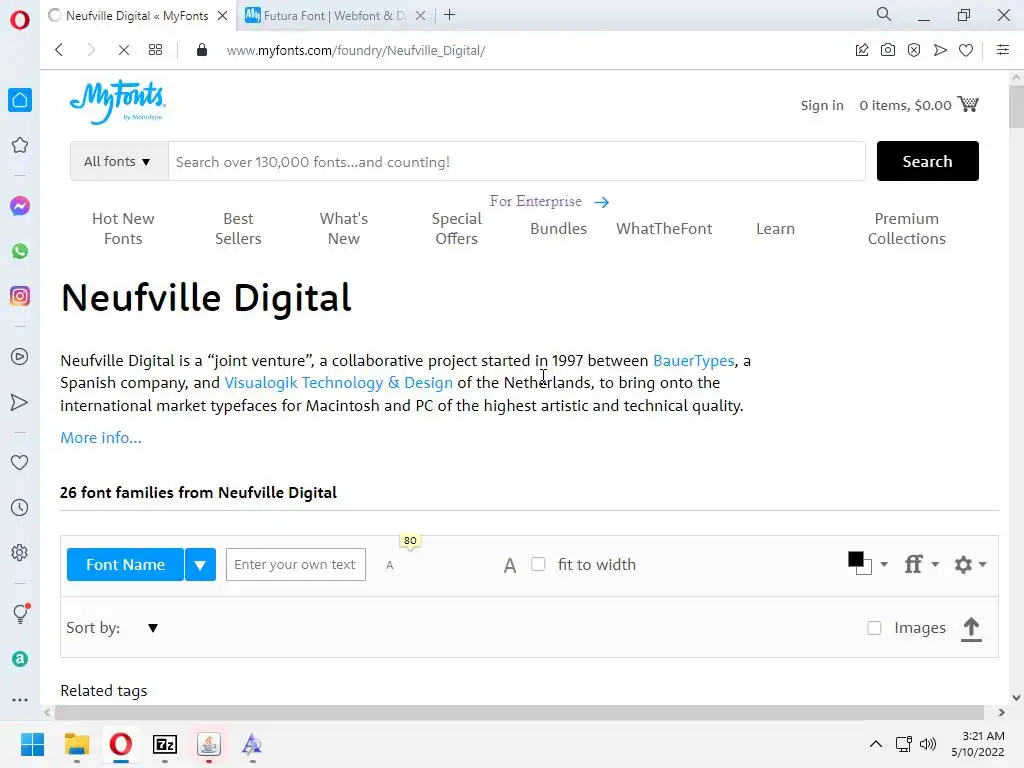Open tab search magnifier icon
Screen dimensions: 1024x768
click(884, 14)
